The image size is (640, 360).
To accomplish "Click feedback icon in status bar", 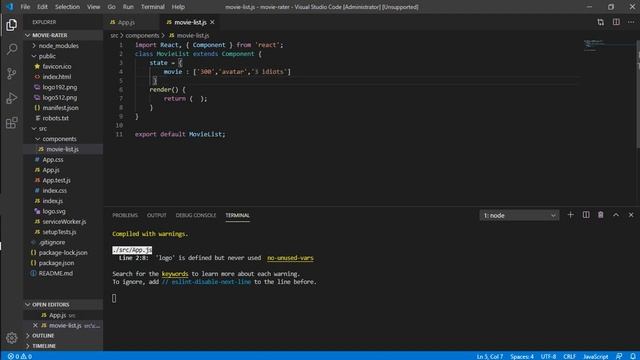I will pyautogui.click(x=619, y=356).
